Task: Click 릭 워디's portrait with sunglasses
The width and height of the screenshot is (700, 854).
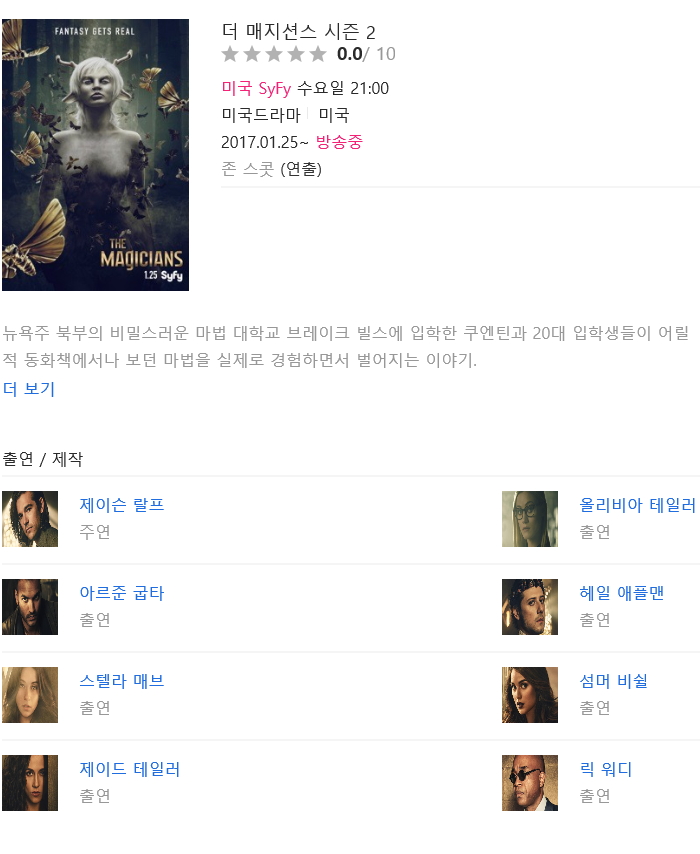Action: [x=529, y=783]
